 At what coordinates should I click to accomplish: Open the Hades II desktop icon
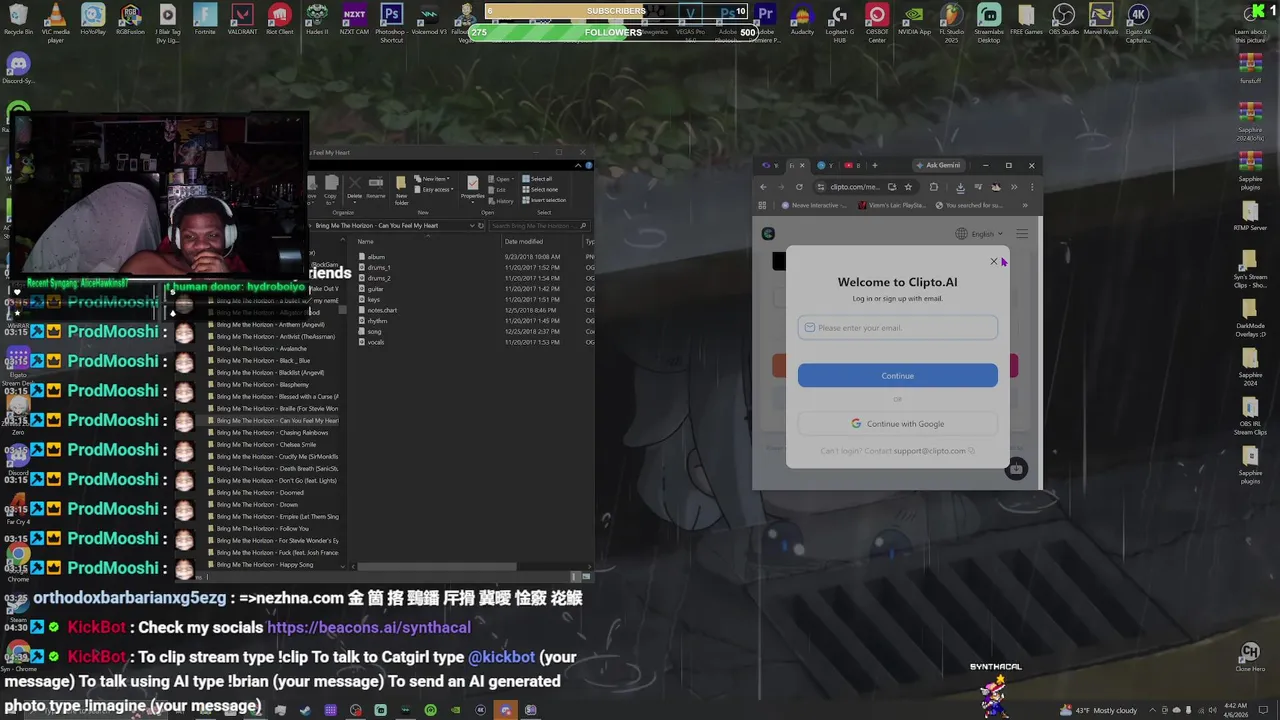[x=317, y=20]
